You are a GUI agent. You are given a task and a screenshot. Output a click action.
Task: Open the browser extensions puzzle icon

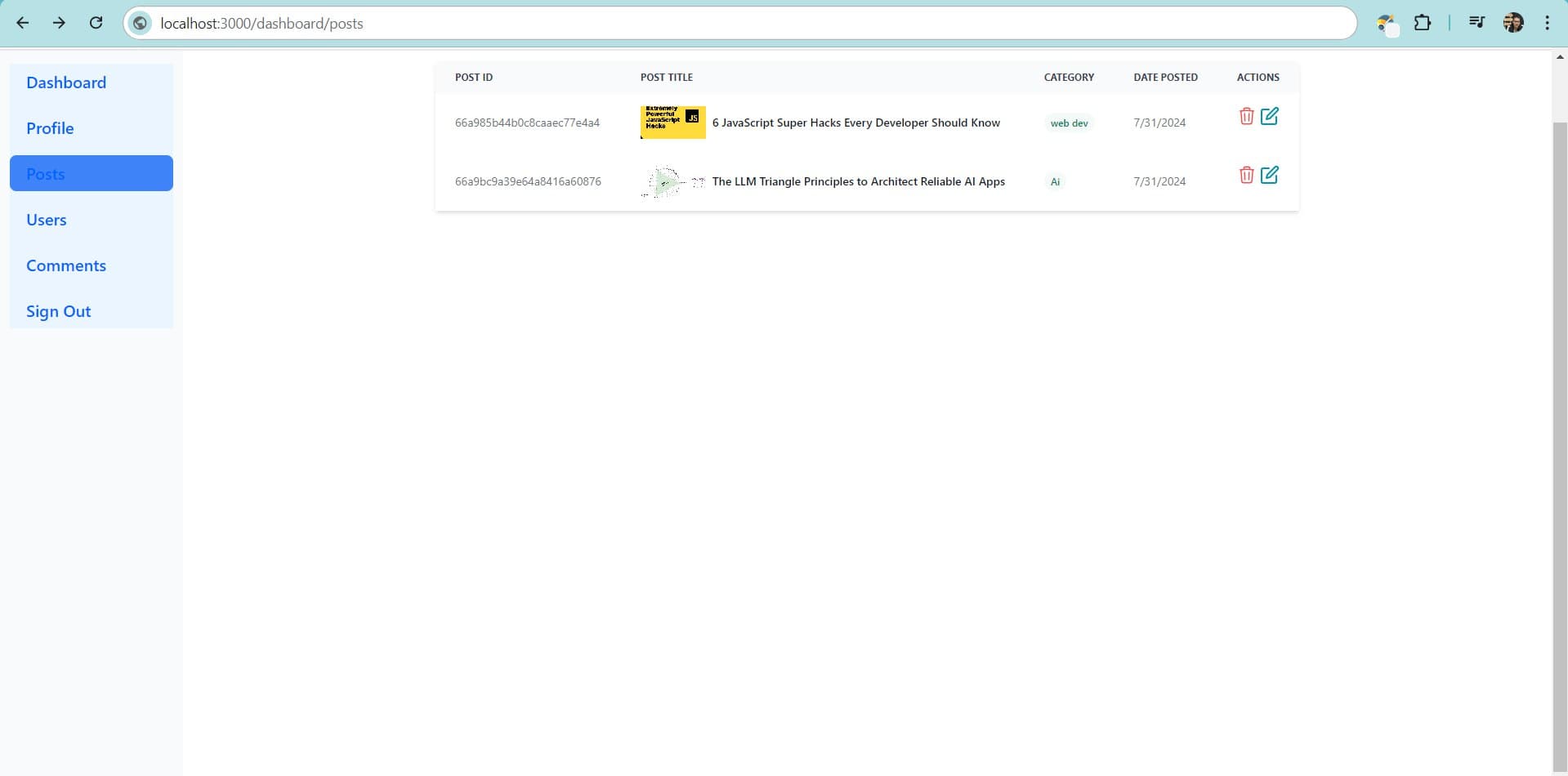coord(1423,23)
